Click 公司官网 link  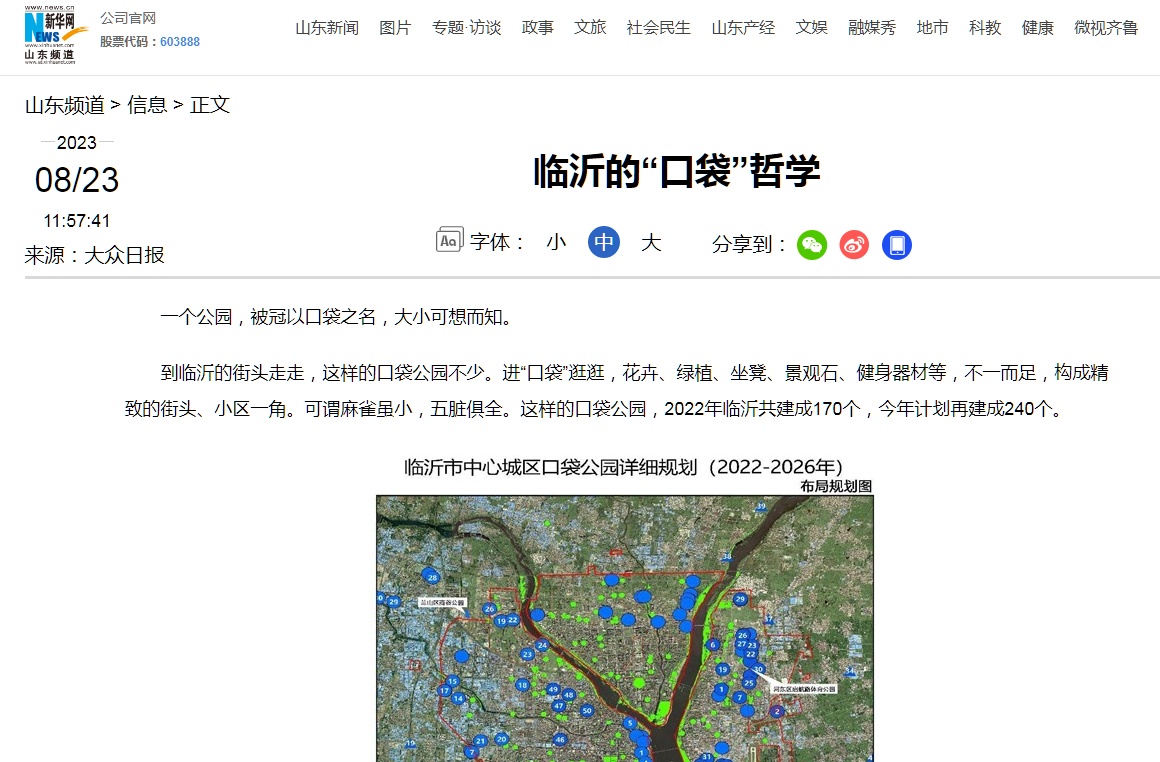pyautogui.click(x=128, y=18)
